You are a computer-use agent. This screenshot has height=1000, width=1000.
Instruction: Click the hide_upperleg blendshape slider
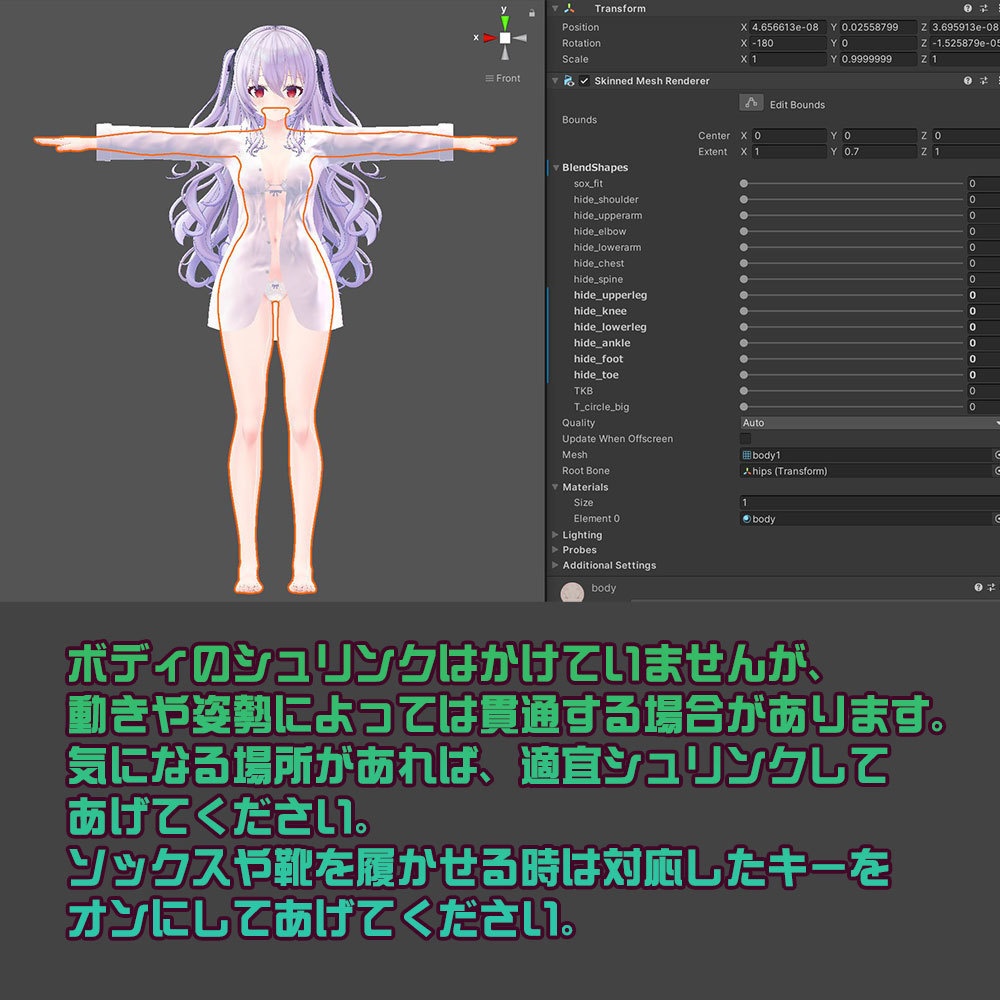pos(851,295)
